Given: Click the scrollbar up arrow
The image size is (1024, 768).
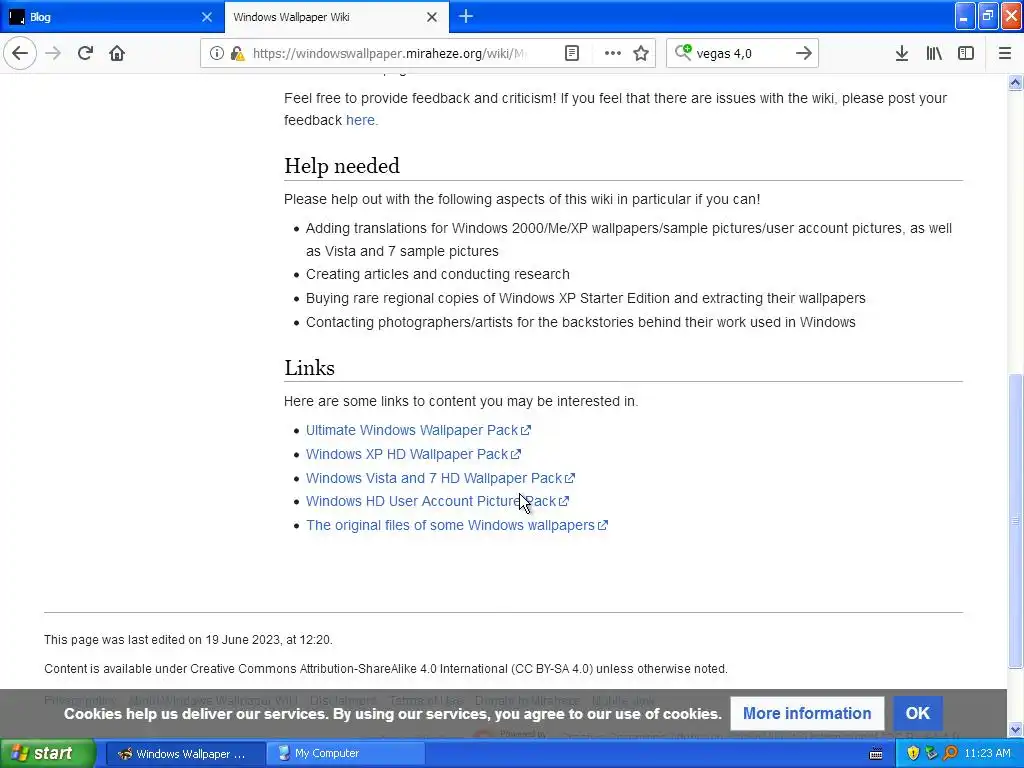Looking at the screenshot, I should pyautogui.click(x=1015, y=82).
